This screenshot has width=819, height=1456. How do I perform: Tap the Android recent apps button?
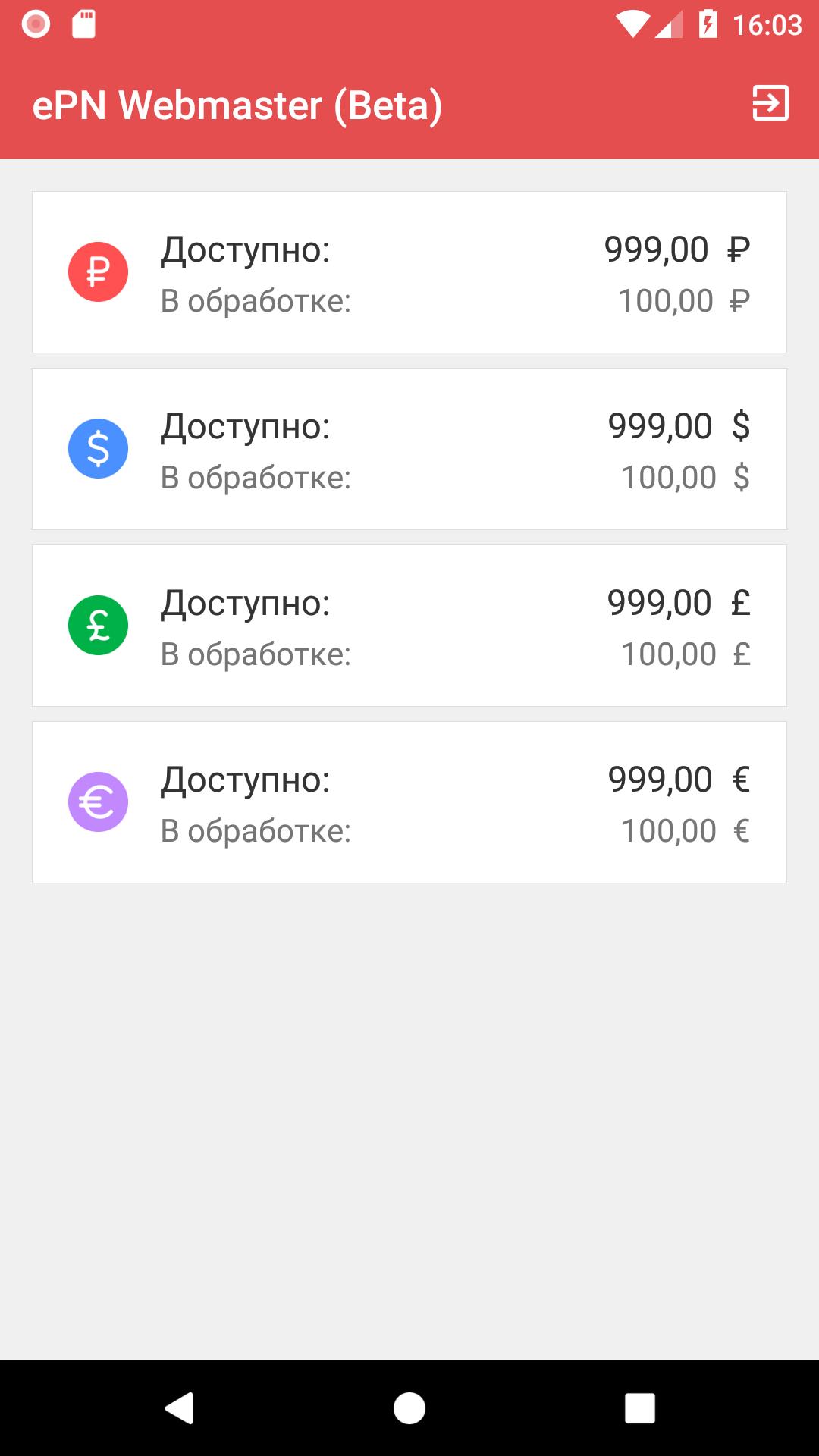pos(639,1408)
